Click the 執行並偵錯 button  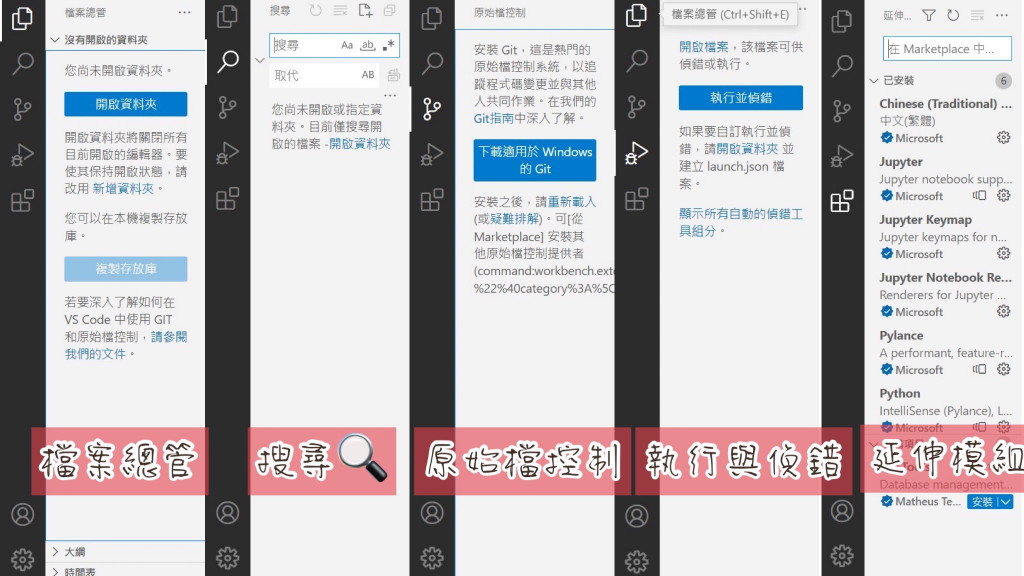(x=741, y=97)
